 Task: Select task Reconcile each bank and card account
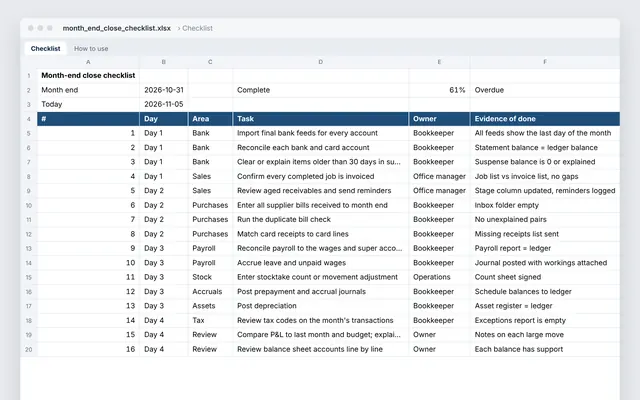tap(320, 148)
